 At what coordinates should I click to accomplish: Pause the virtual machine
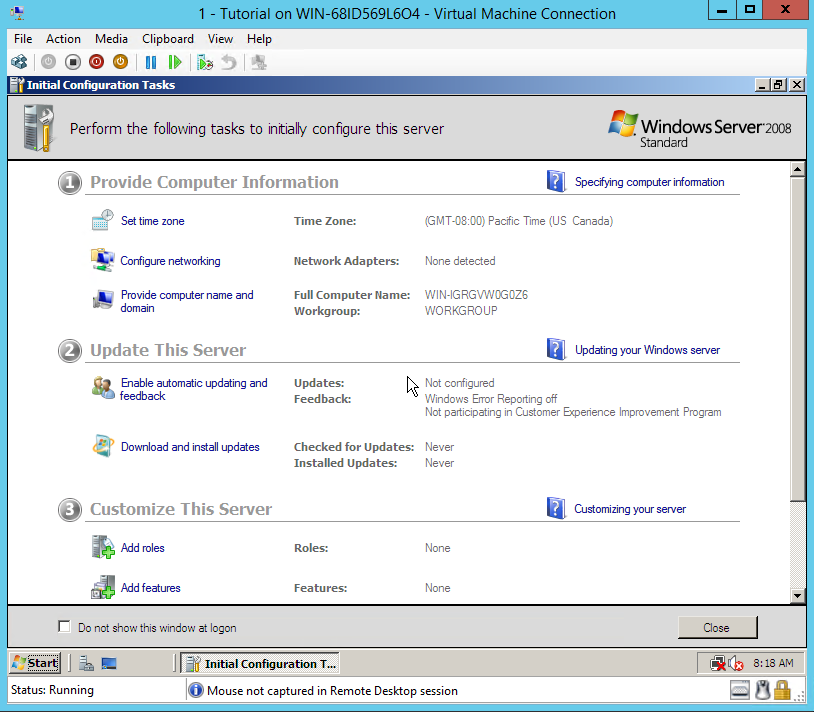(151, 62)
